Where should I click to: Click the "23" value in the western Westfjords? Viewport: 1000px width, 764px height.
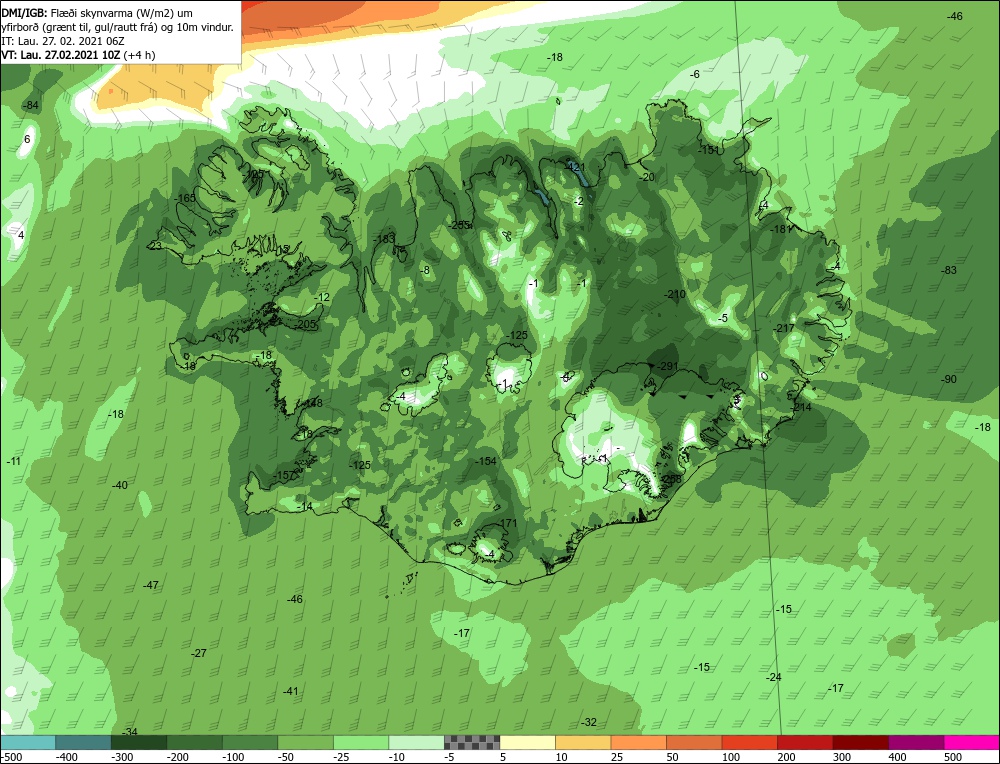click(x=156, y=246)
